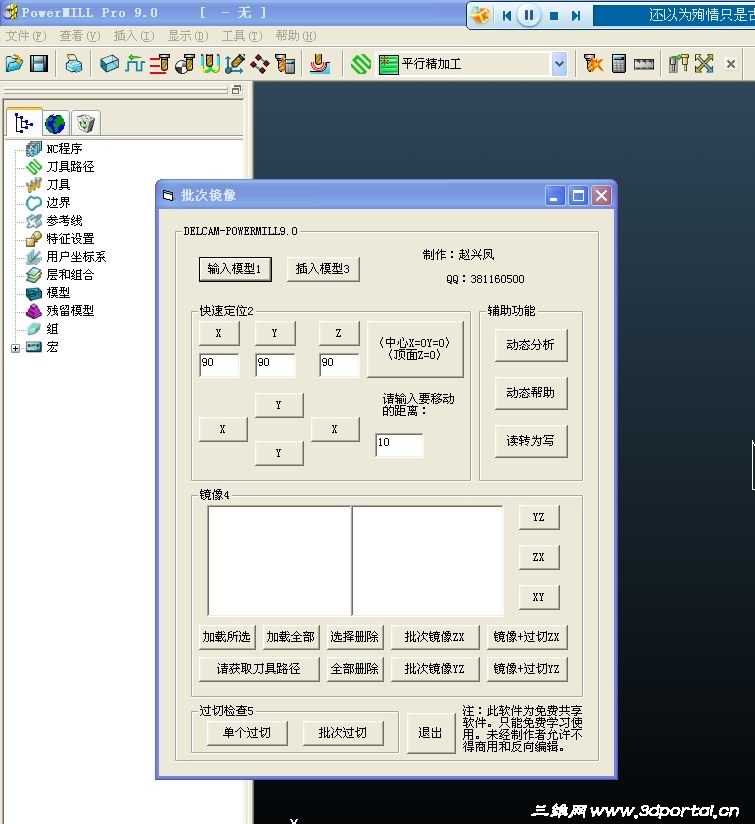The image size is (755, 824).
Task: Click the 加载所选 button
Action: 227,637
